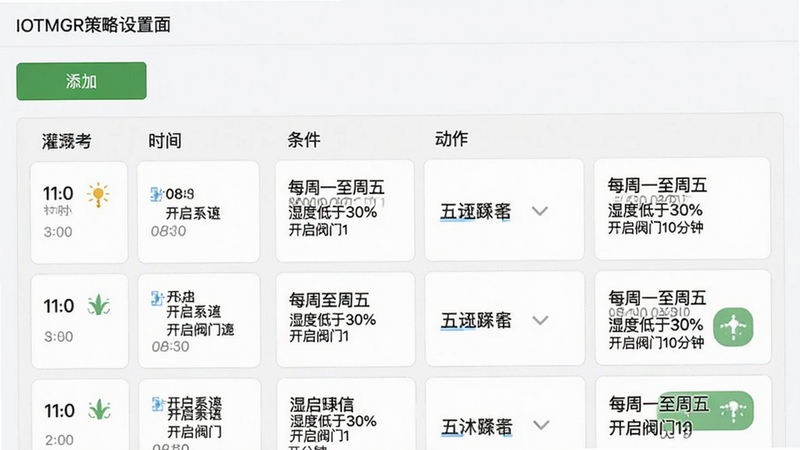The height and width of the screenshot is (450, 800).
Task: Toggle the green sprinkler switch in third row
Action: 706,411
